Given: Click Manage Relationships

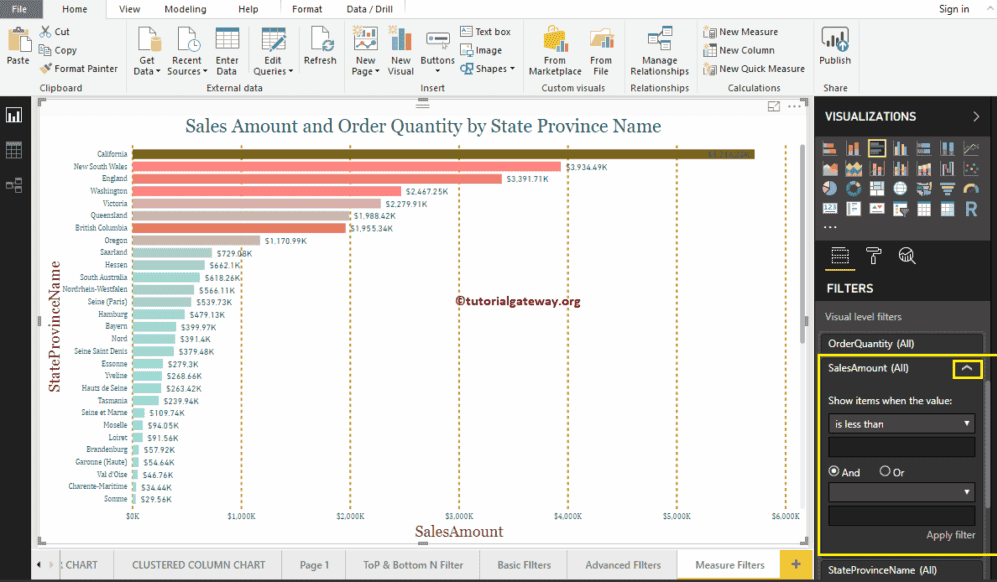Looking at the screenshot, I should (659, 51).
